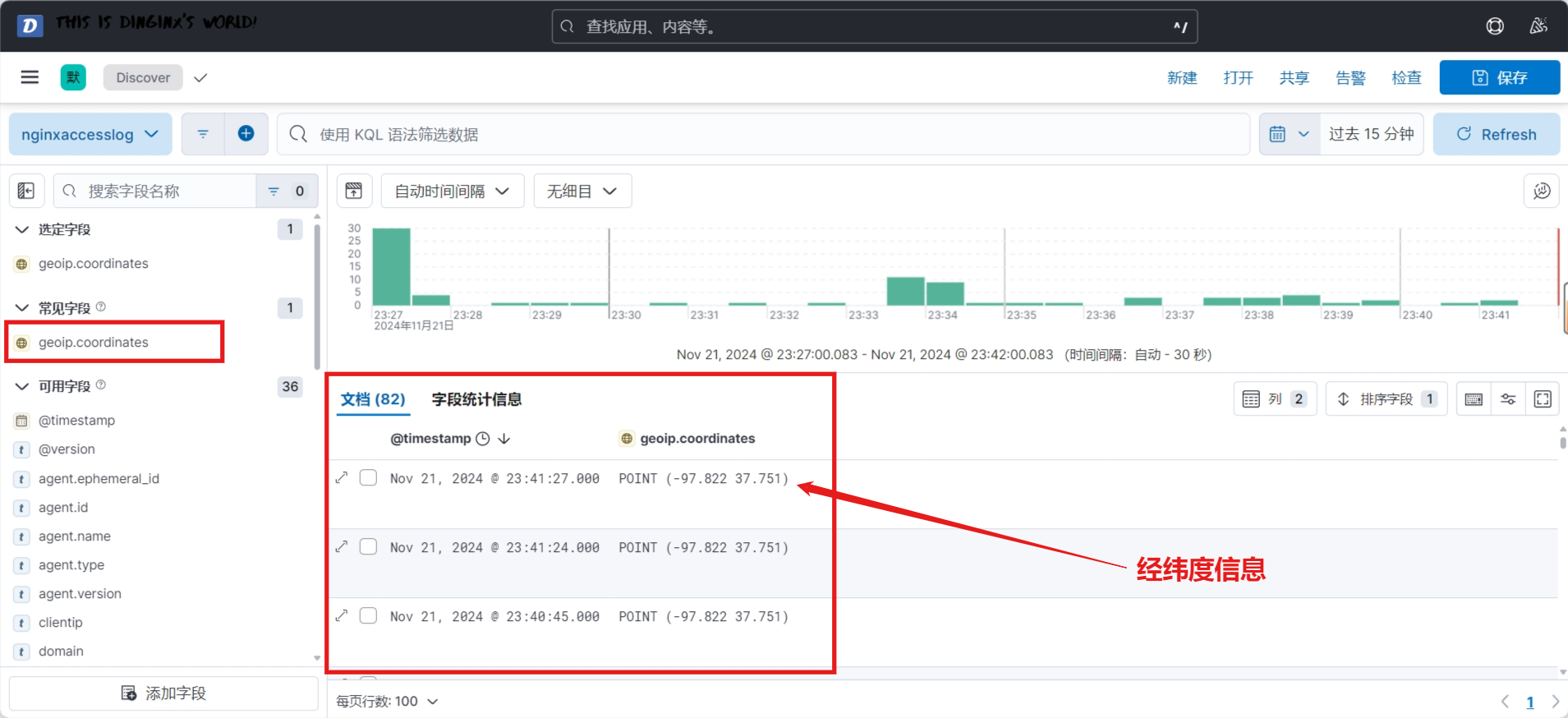Switch to Documents (82) tab

(373, 399)
